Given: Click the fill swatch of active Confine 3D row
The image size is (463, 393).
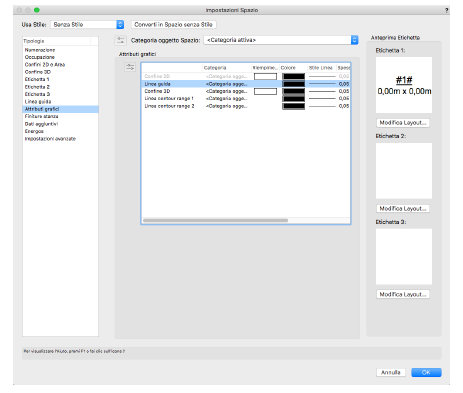Looking at the screenshot, I should pyautogui.click(x=265, y=91).
